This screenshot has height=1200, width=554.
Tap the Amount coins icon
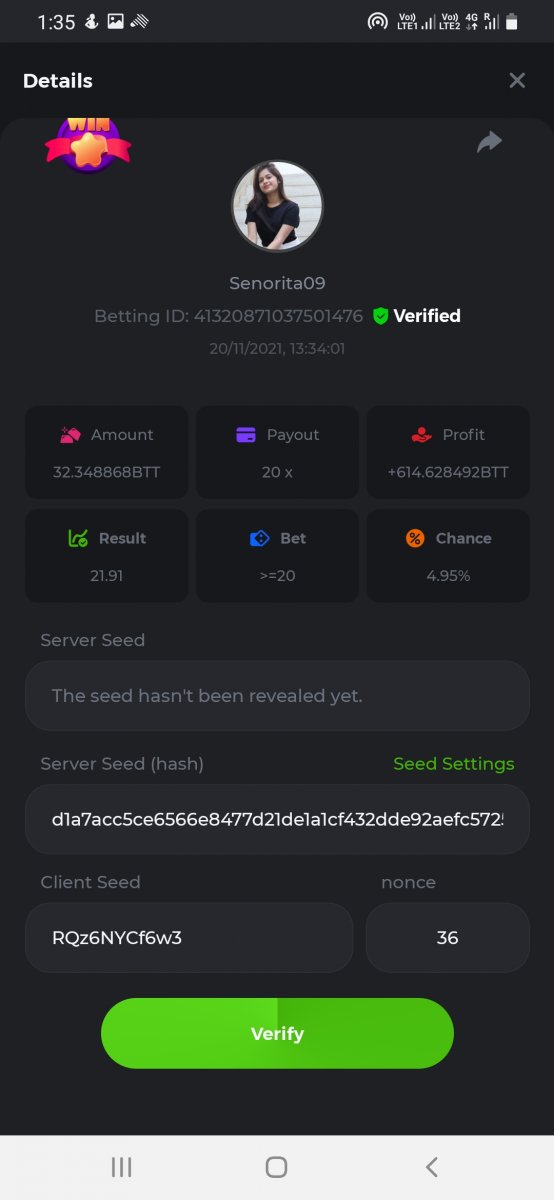click(71, 435)
